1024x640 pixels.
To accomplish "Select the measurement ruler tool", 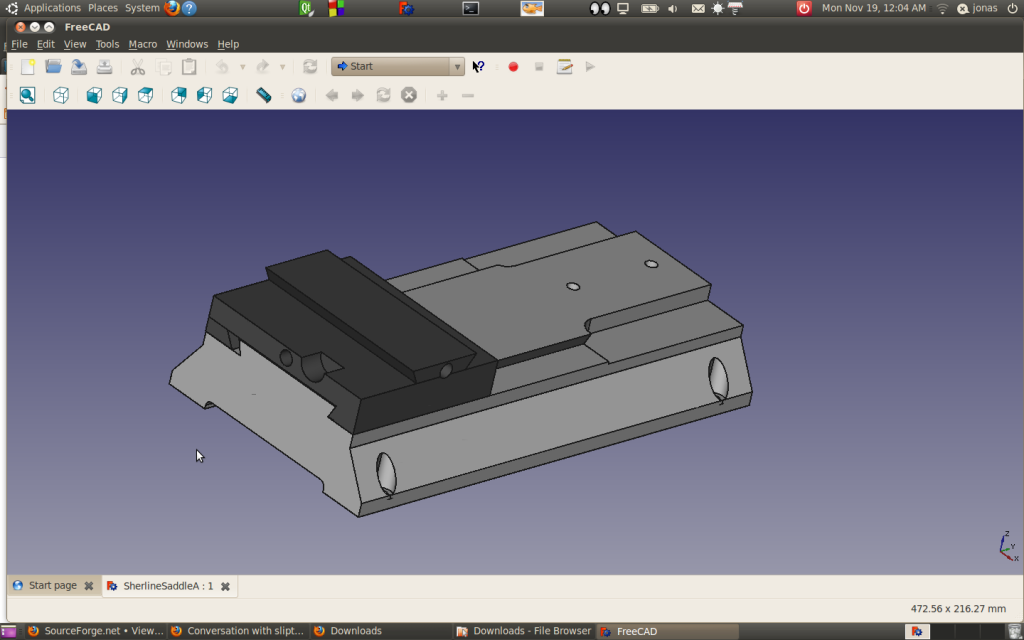I will coord(264,95).
